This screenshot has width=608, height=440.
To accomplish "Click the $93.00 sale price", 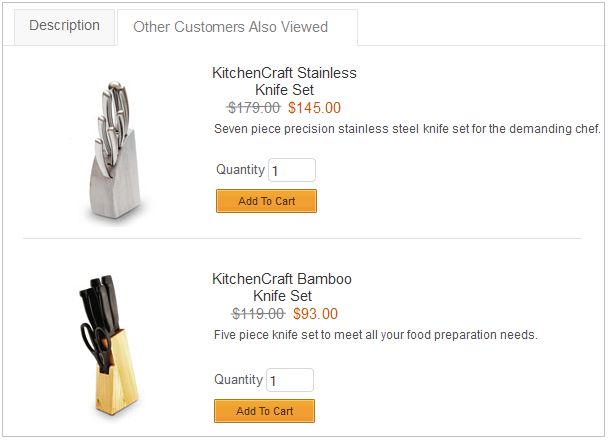I will (x=315, y=314).
